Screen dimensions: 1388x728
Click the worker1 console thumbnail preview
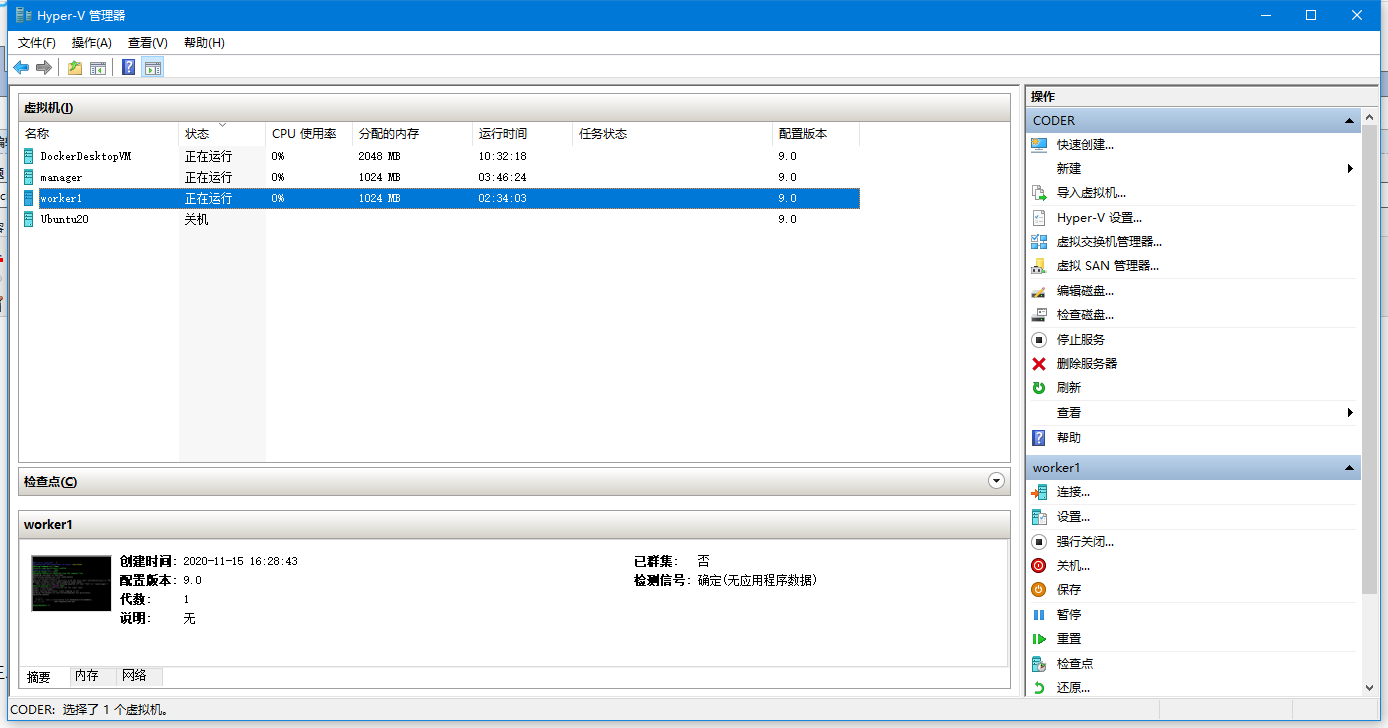pos(71,583)
